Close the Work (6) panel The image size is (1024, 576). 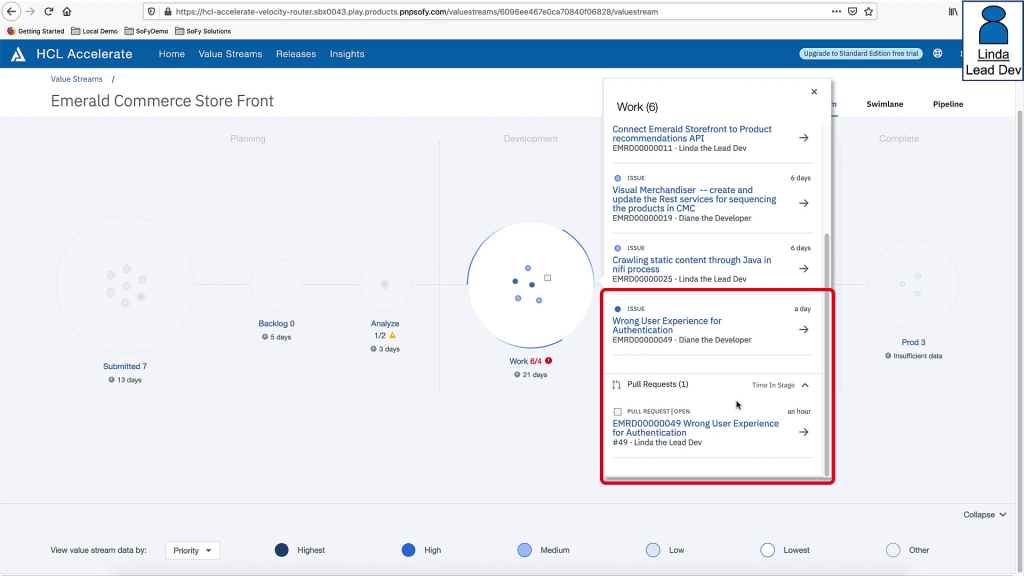(813, 91)
